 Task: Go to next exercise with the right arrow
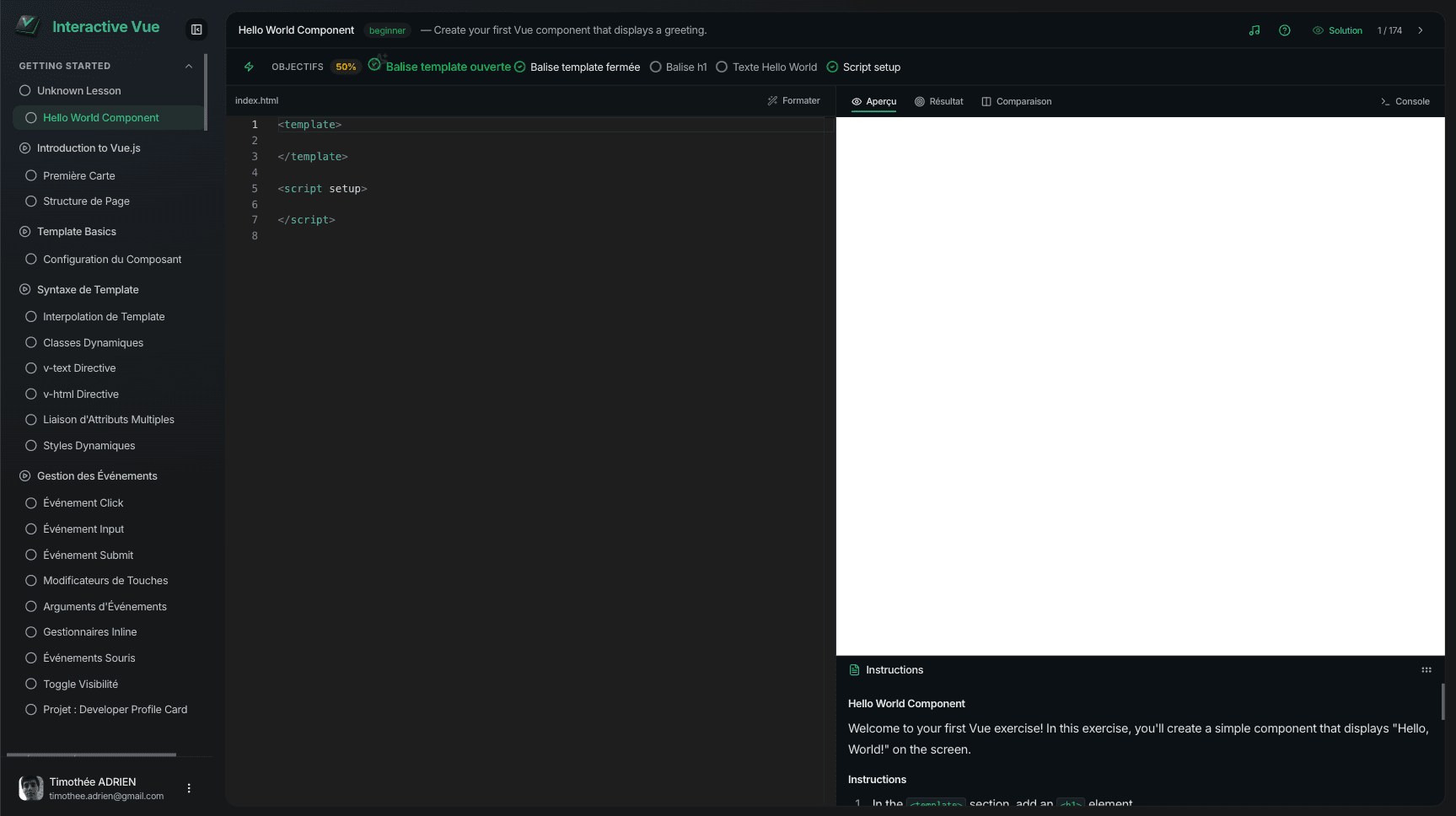tap(1421, 30)
